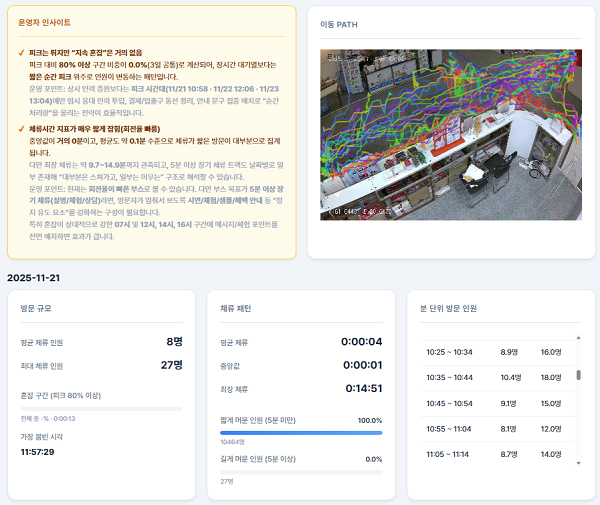Click the 중앙값 label
The image size is (600, 505).
point(230,366)
